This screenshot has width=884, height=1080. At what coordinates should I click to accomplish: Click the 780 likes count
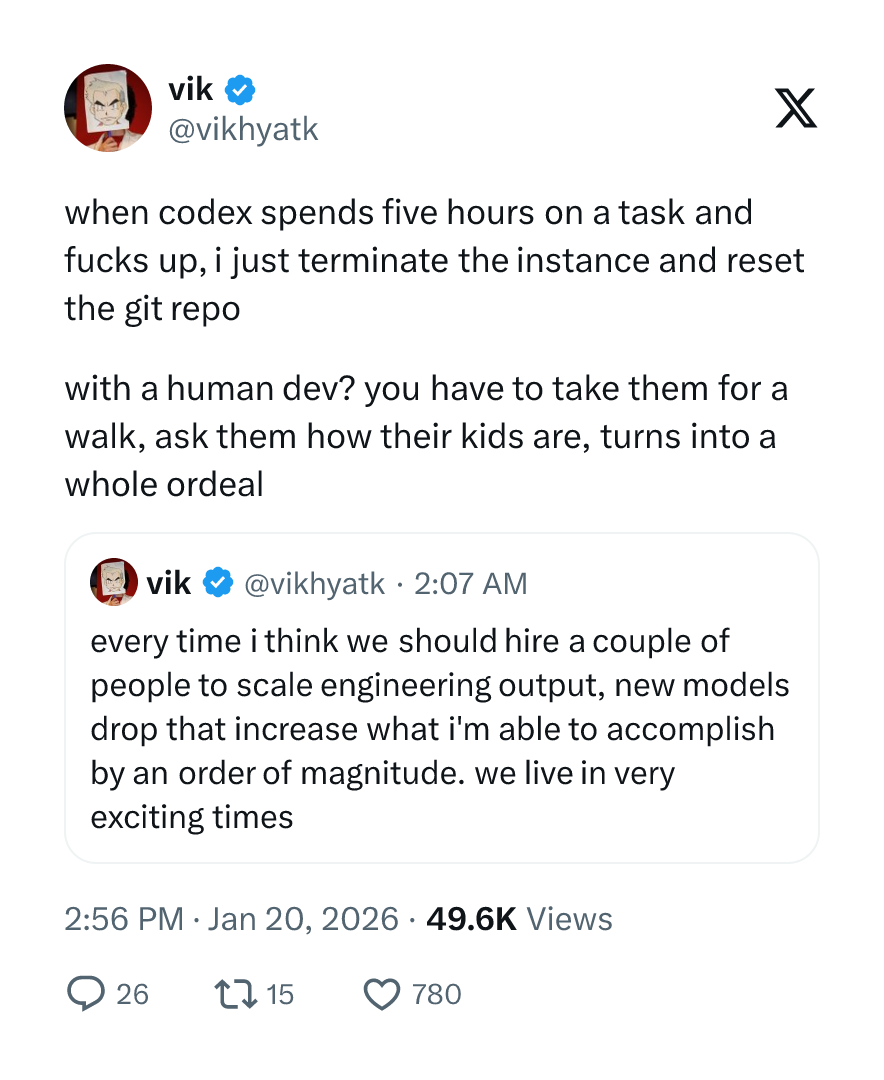pyautogui.click(x=437, y=994)
